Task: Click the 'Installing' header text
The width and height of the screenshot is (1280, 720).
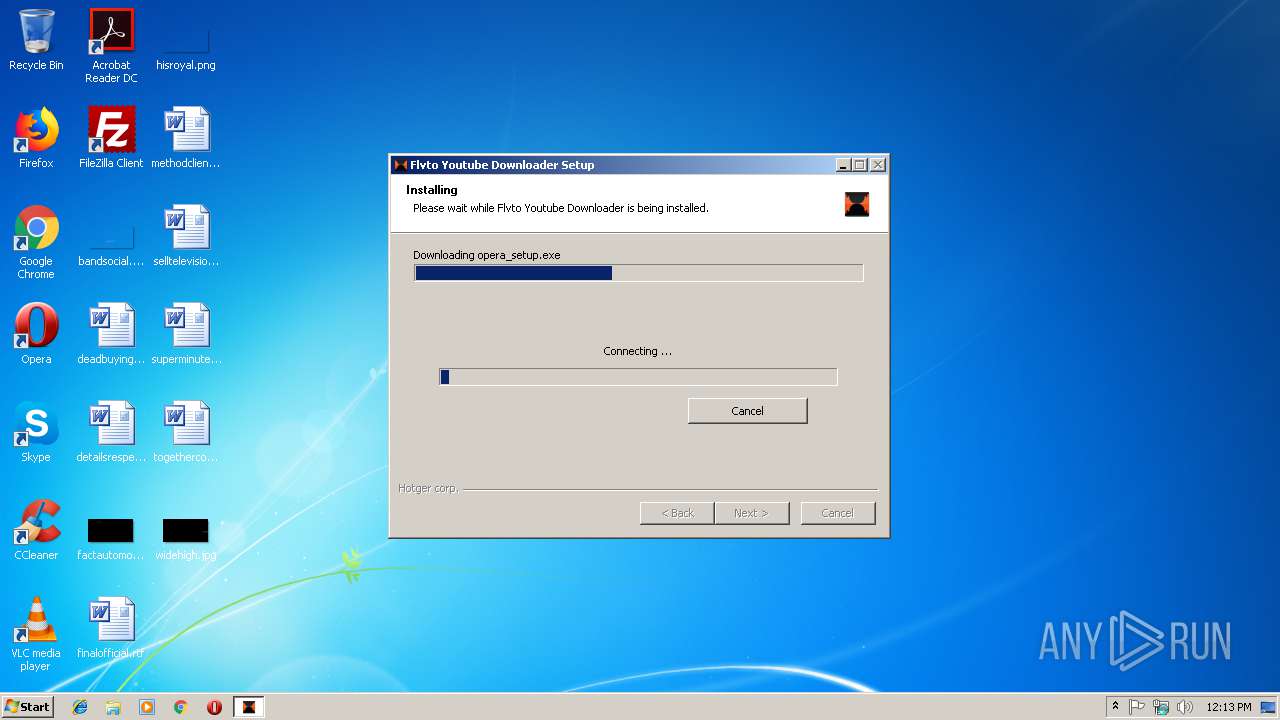Action: click(x=432, y=190)
